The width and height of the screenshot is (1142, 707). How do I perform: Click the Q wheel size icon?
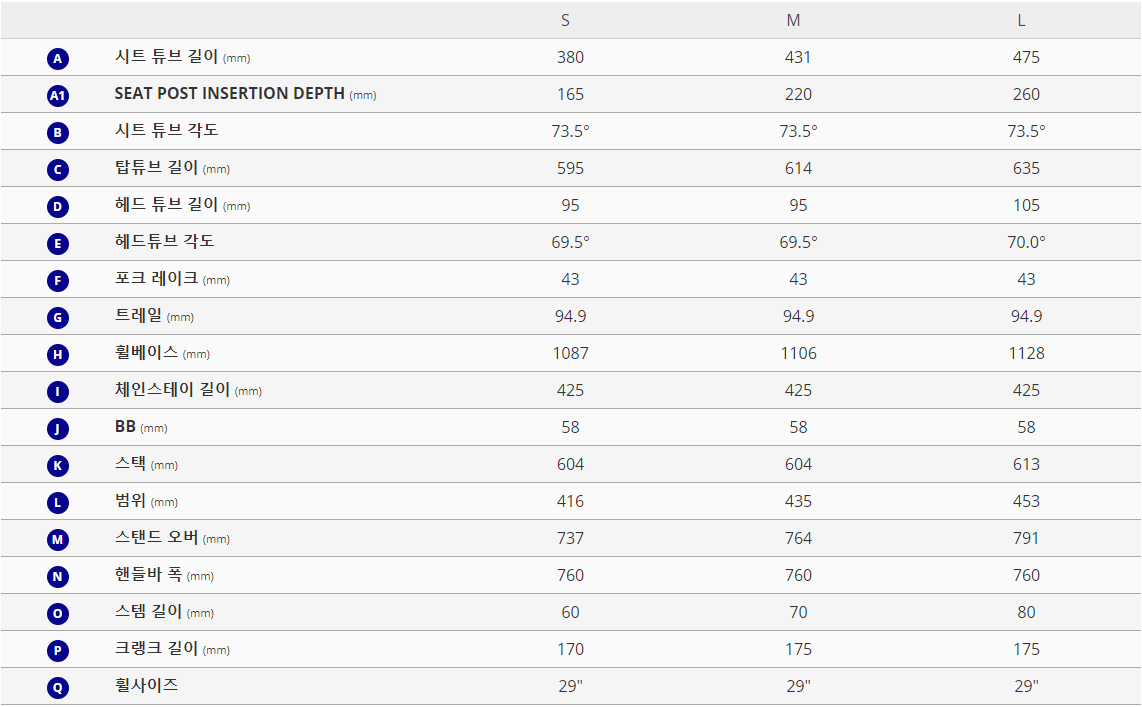(x=58, y=687)
